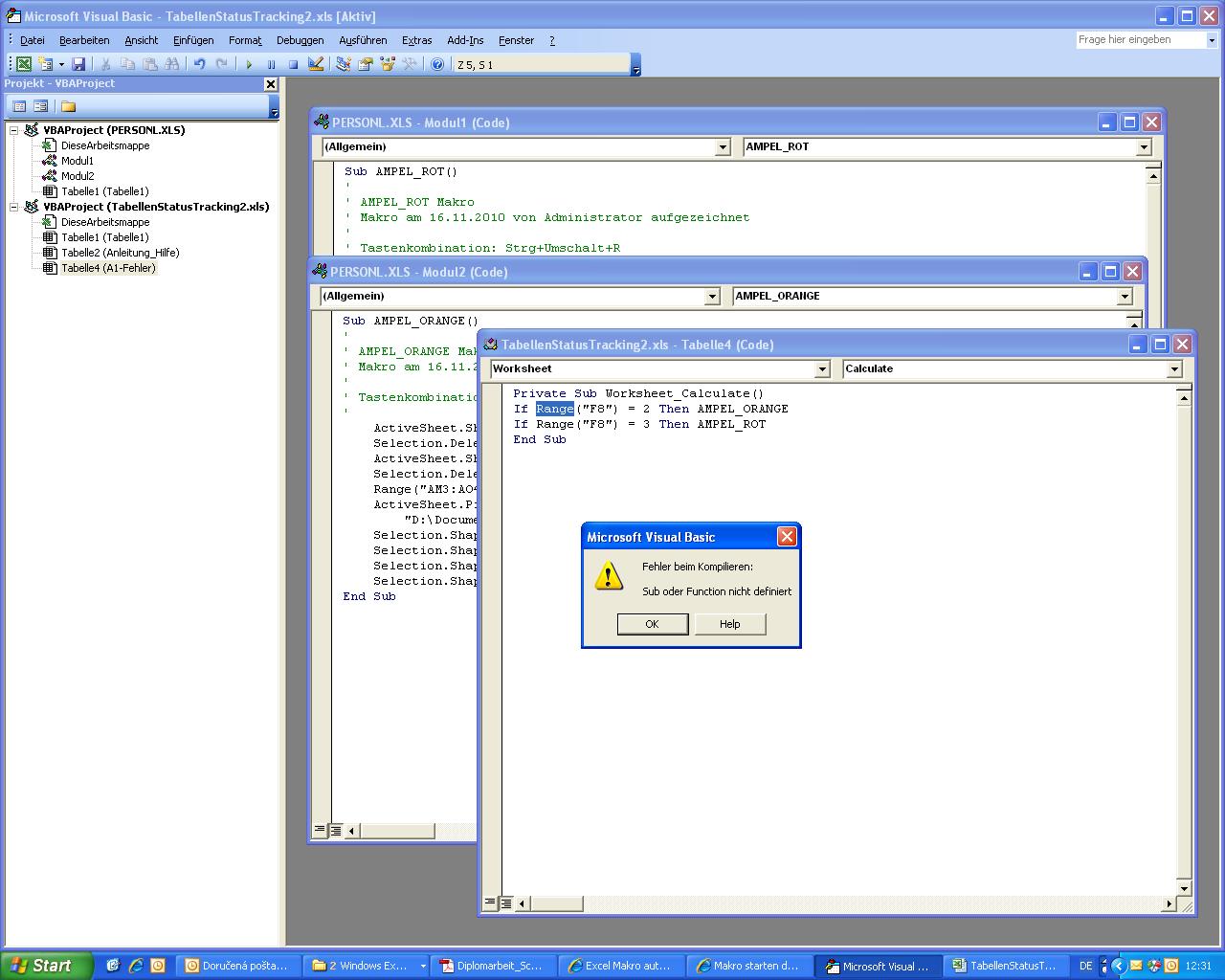Switch to TabellenStatusT... Excel taskbar button
1225x980 pixels.
[x=1006, y=966]
